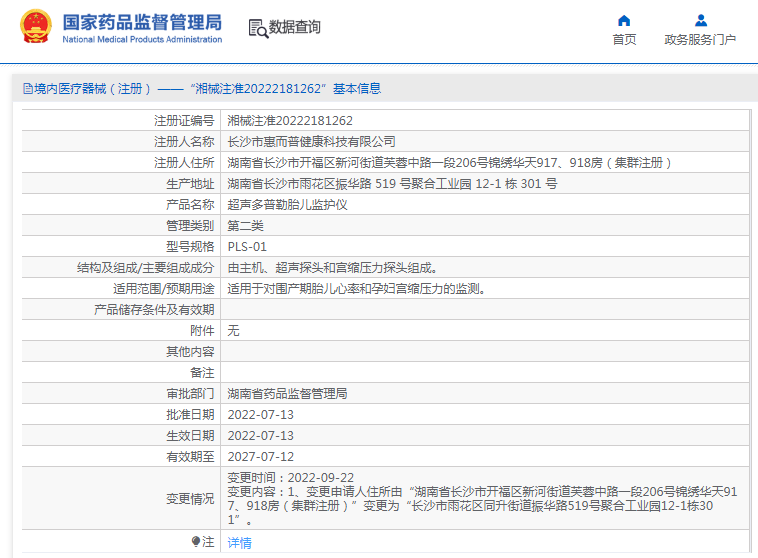The height and width of the screenshot is (558, 758).
Task: Click the 批准日期 value 2022-07-13
Action: pyautogui.click(x=260, y=414)
